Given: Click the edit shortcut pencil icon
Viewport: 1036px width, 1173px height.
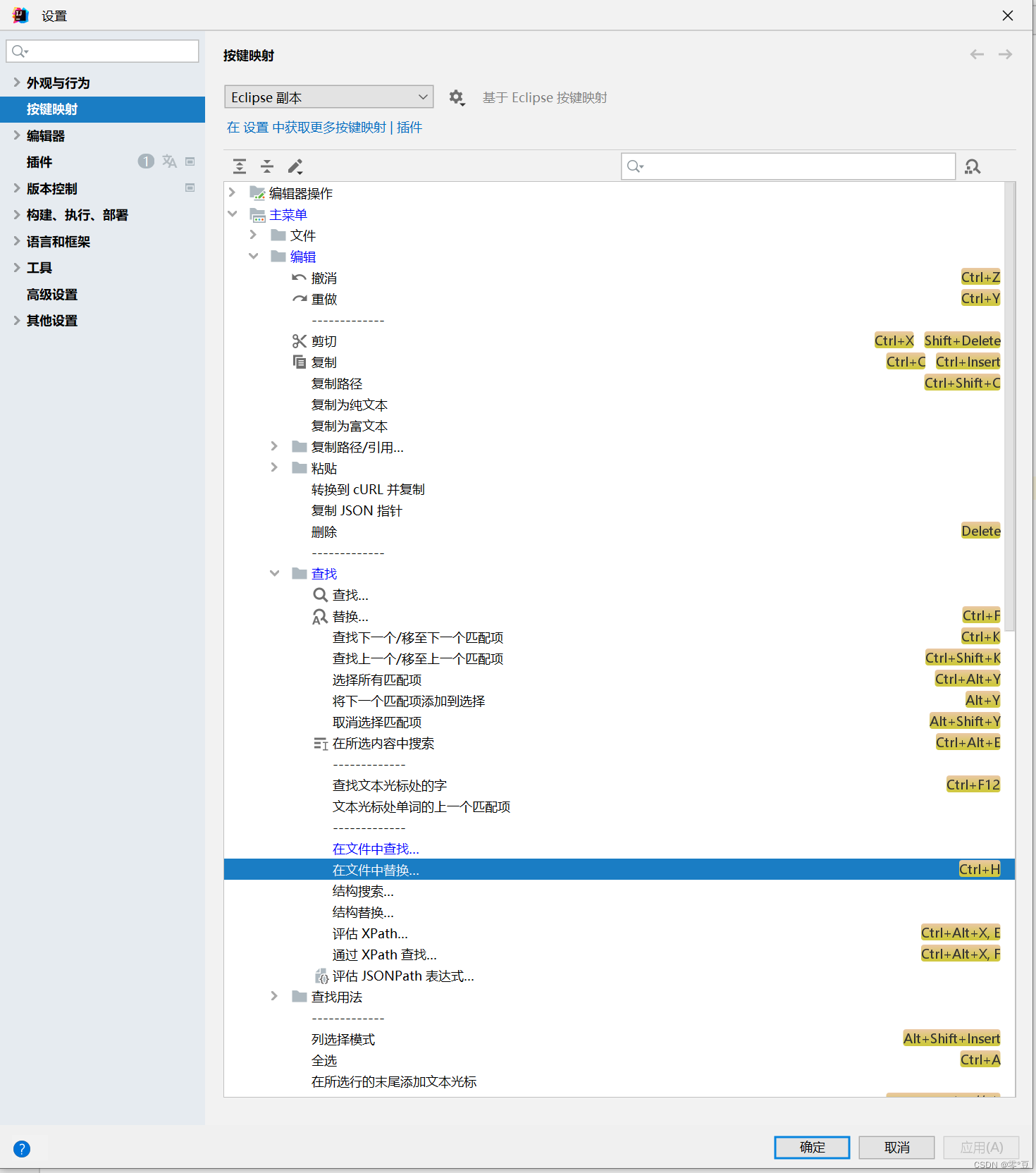Looking at the screenshot, I should tap(295, 166).
